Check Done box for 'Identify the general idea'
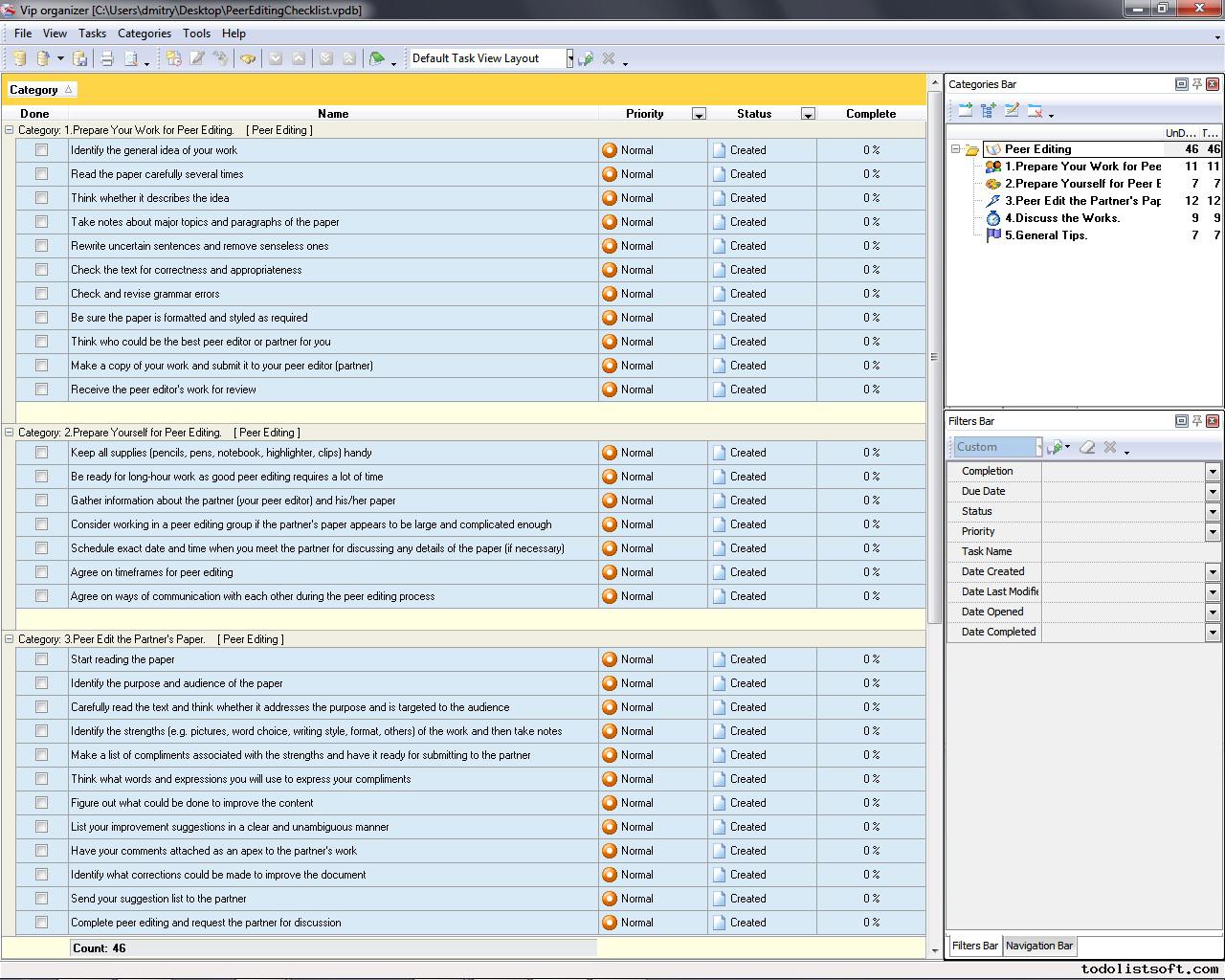The height and width of the screenshot is (980, 1225). 41,150
